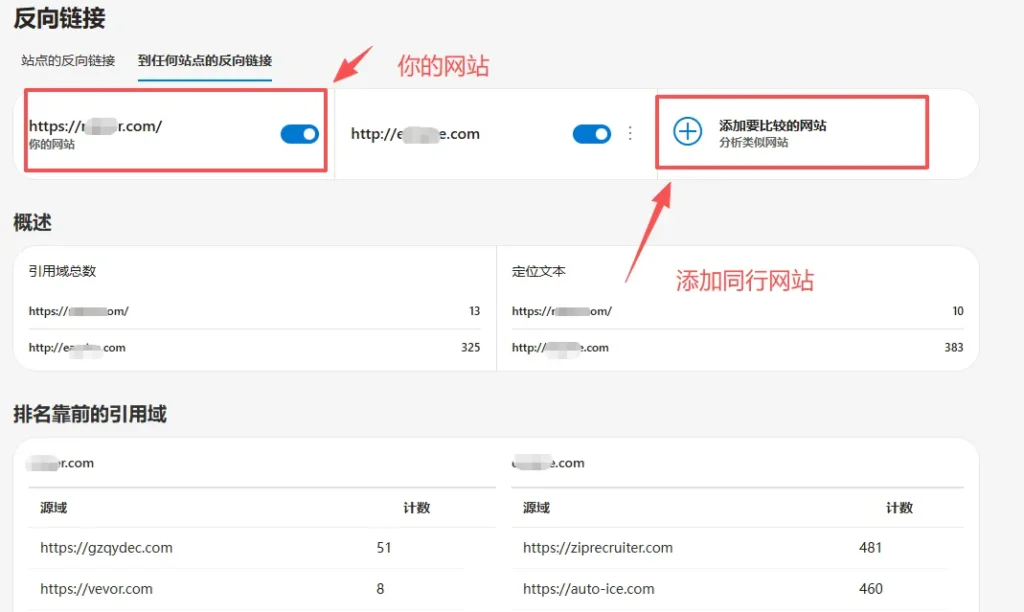The image size is (1024, 612).
Task: Click the 排名靠前的引用域 section heading
Action: click(x=90, y=414)
